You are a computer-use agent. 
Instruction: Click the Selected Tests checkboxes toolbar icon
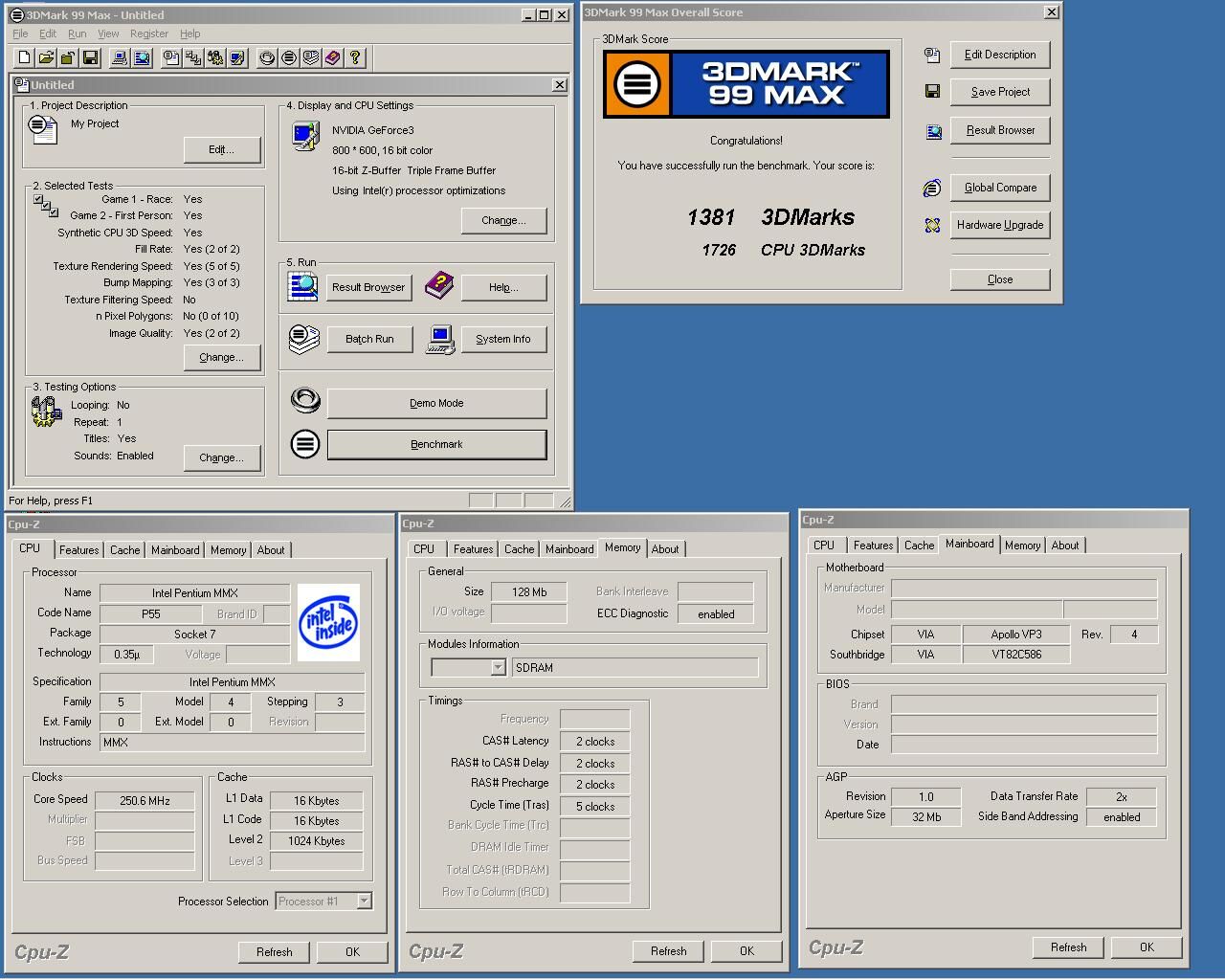point(193,57)
